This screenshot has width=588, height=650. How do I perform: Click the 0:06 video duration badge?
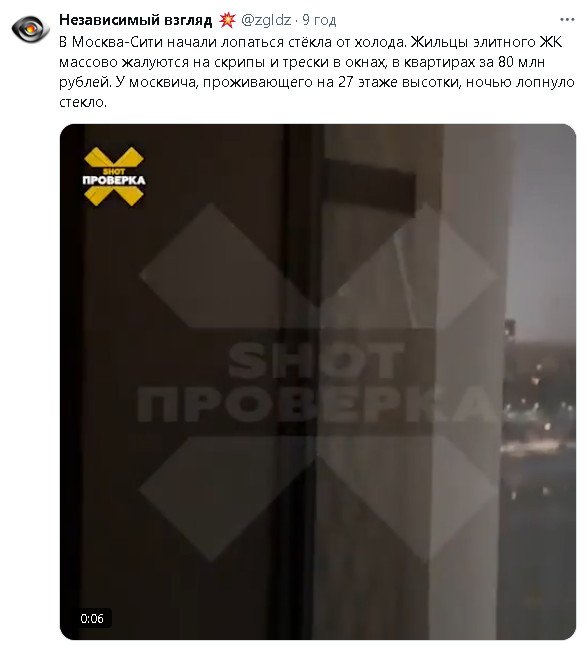[x=92, y=618]
